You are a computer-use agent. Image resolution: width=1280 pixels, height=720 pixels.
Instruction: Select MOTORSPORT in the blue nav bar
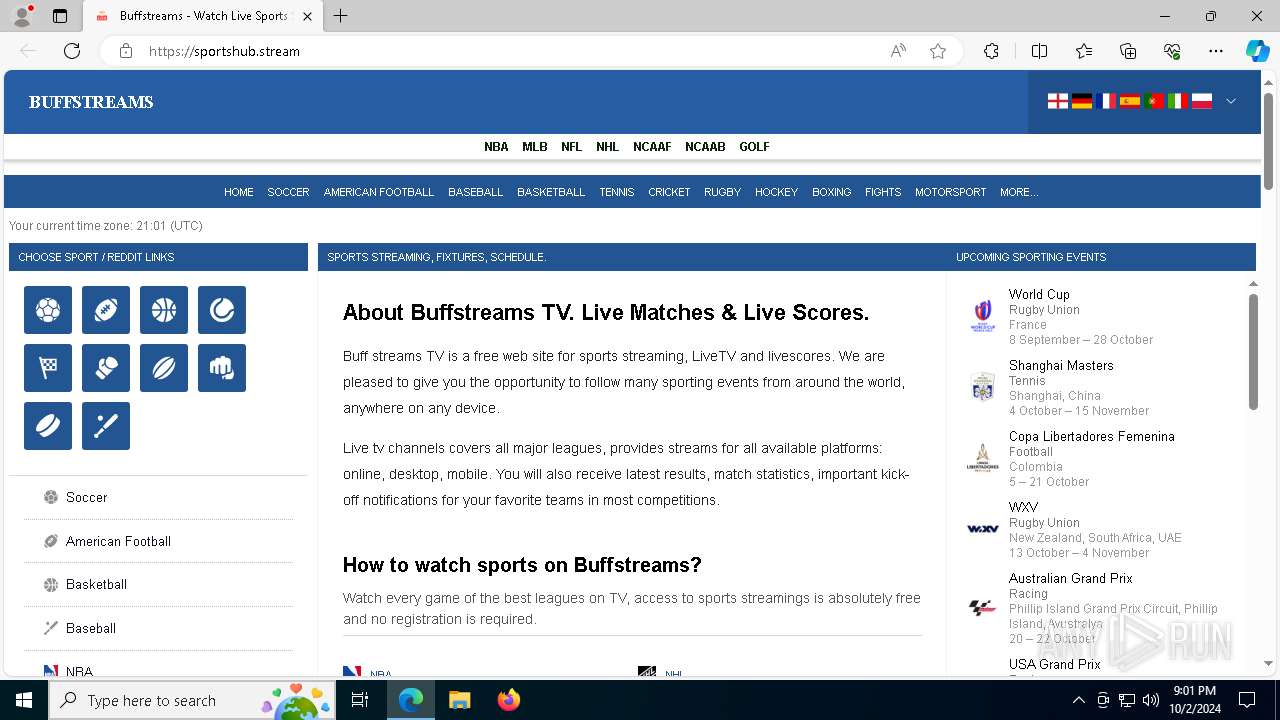click(951, 192)
